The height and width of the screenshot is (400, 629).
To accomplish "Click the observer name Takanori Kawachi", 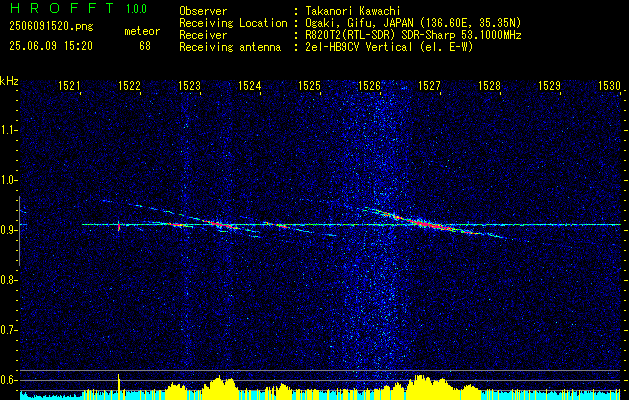I will click(x=353, y=11).
